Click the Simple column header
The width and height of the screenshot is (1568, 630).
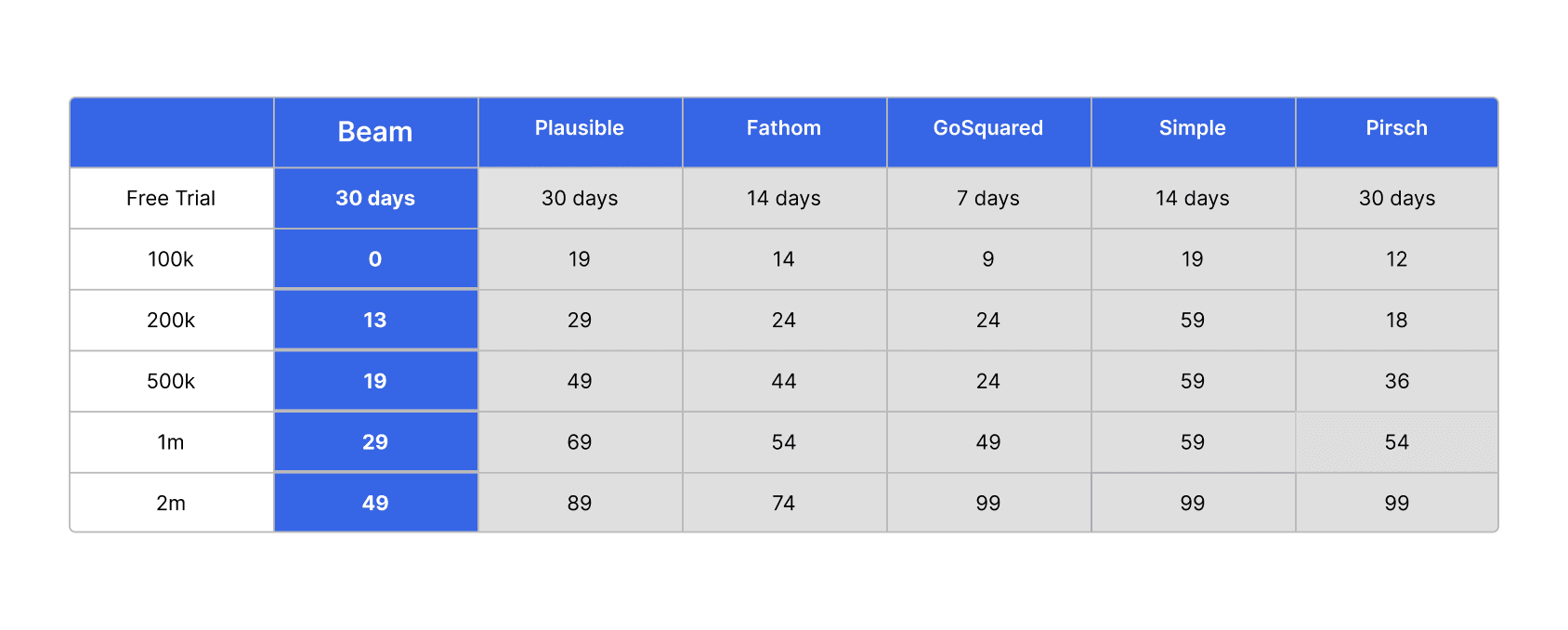point(1193,128)
